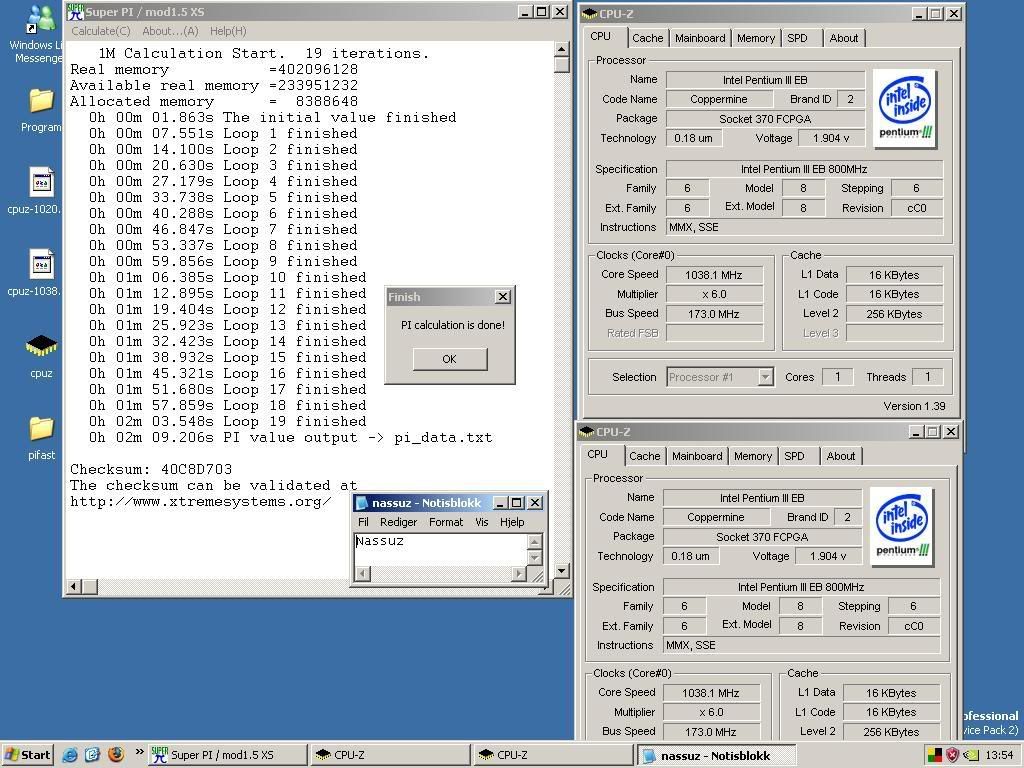
Task: Launch Internet Explorer from quick launch
Action: tap(70, 755)
